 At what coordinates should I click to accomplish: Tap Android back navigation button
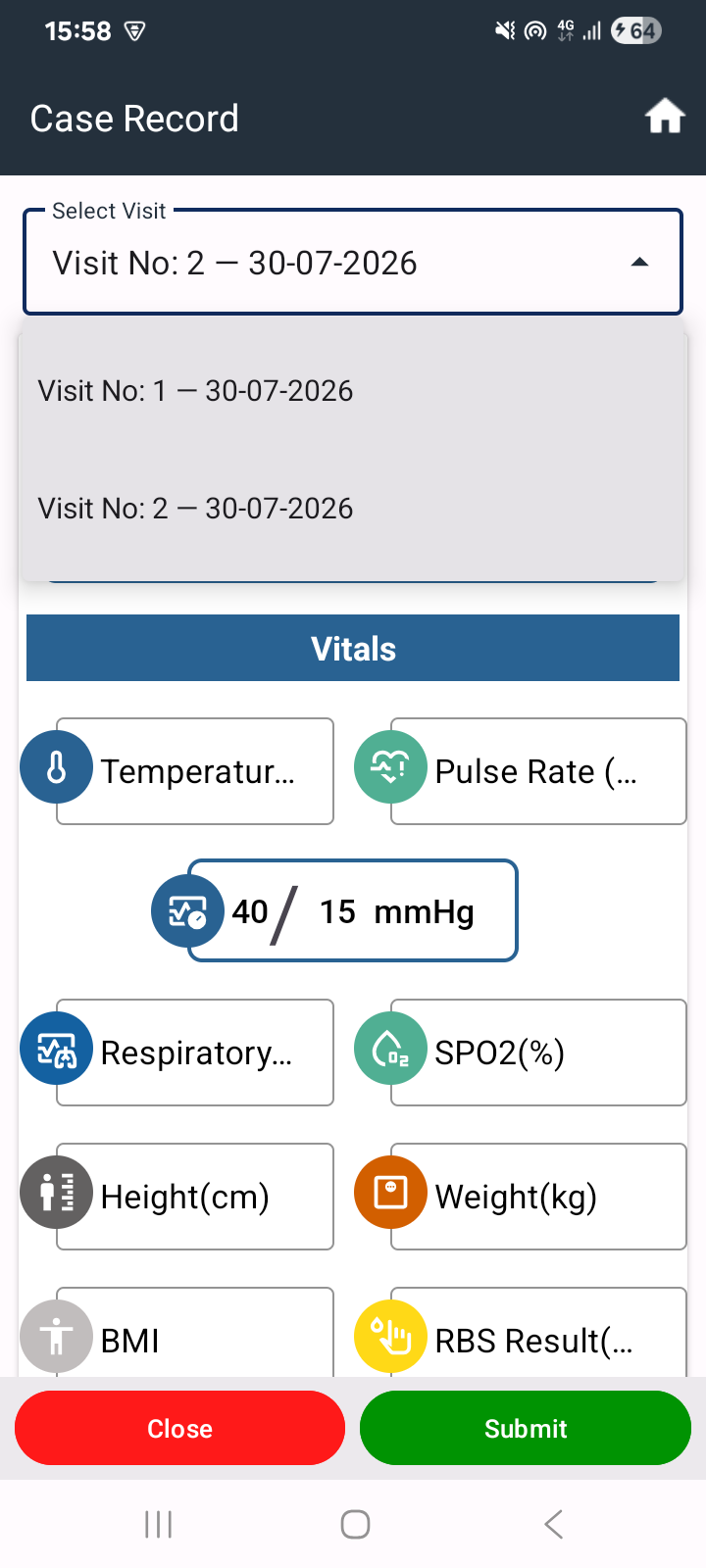553,1524
